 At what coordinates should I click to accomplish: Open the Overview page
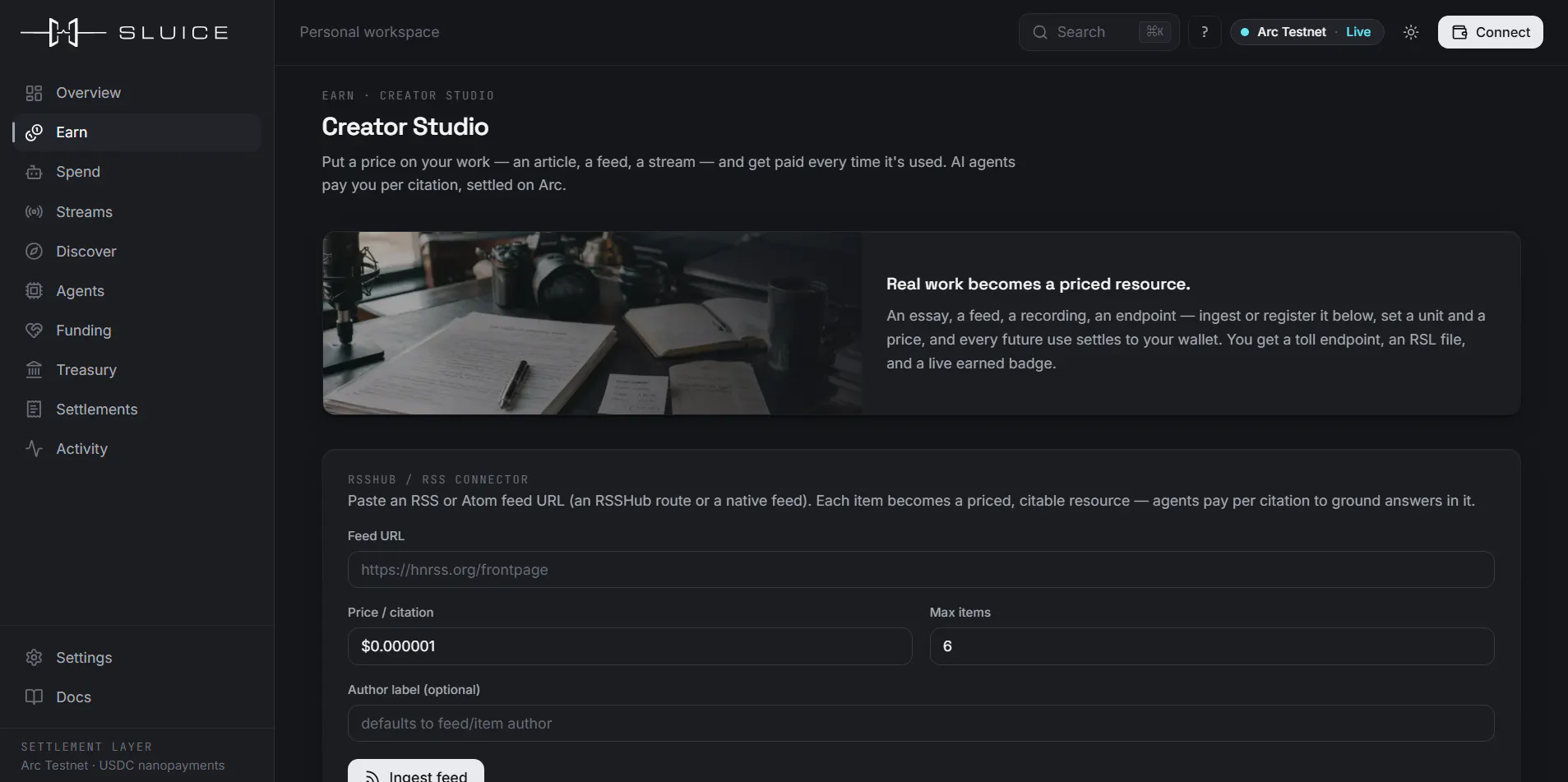tap(137, 93)
